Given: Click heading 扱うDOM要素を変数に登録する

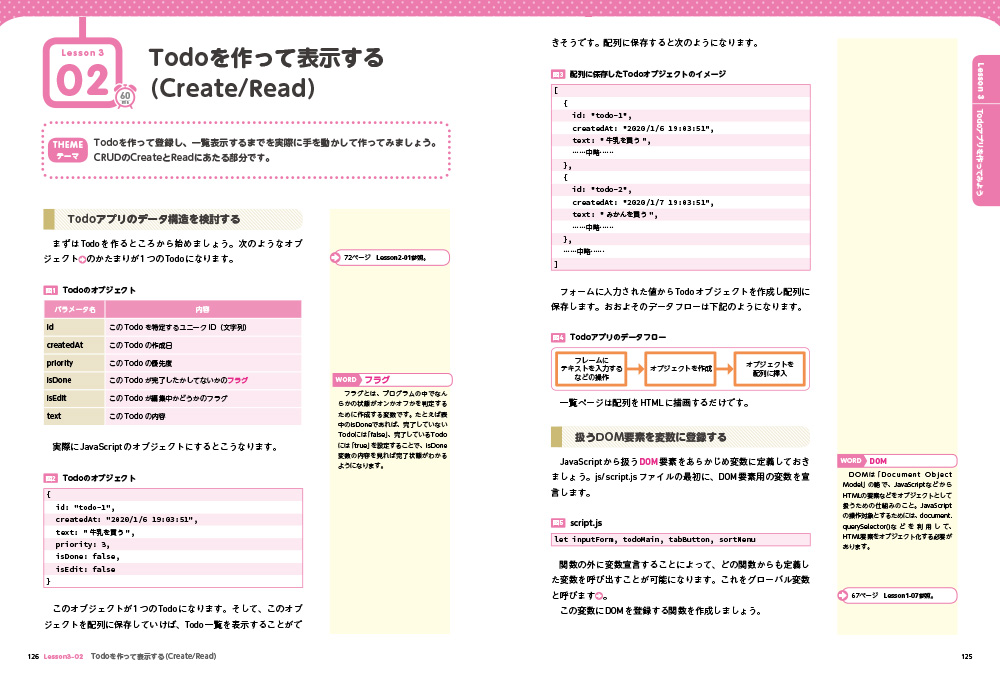Looking at the screenshot, I should (651, 437).
